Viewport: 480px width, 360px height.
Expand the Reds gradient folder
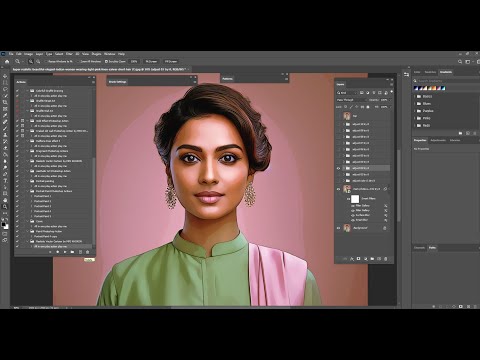coord(415,125)
